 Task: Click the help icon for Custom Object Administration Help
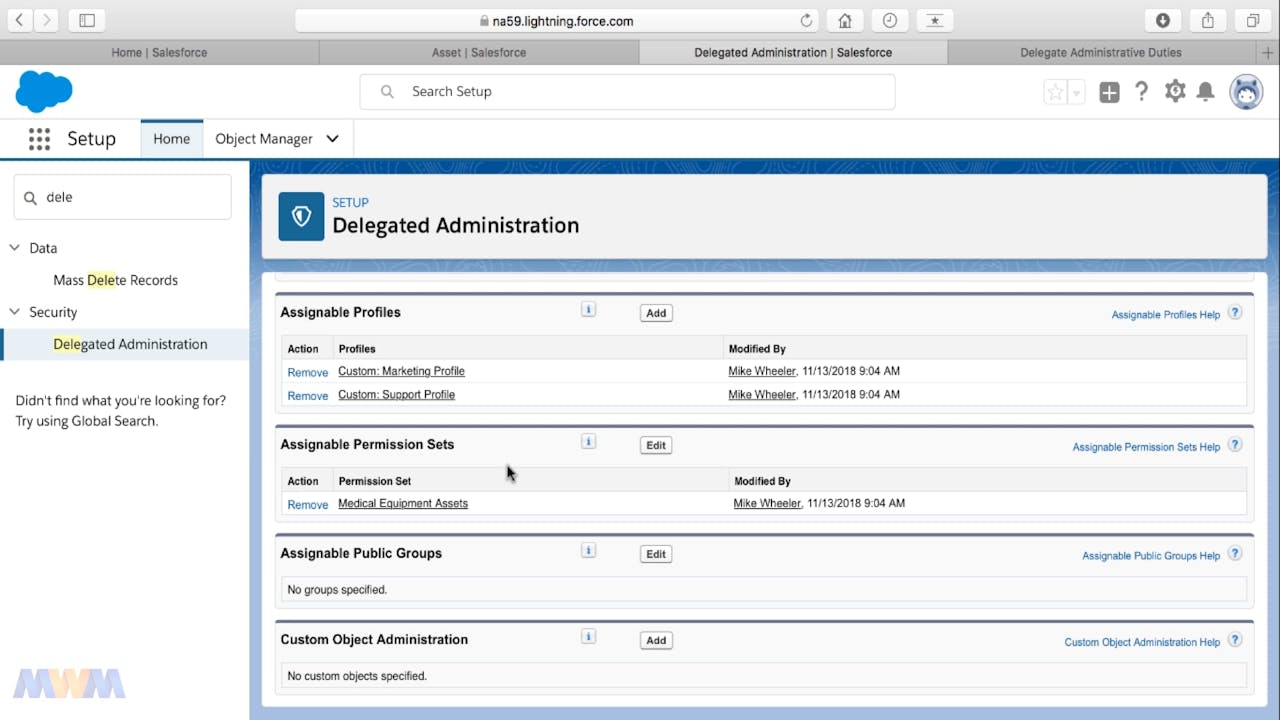1235,640
